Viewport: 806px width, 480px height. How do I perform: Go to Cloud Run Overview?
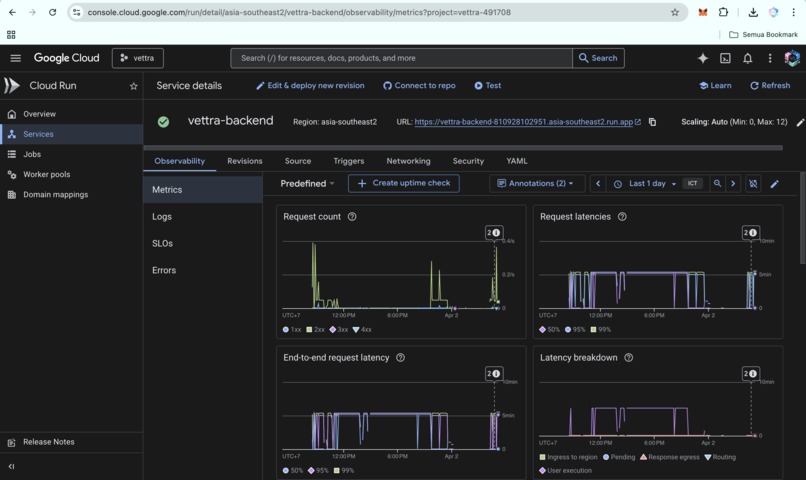click(71, 114)
